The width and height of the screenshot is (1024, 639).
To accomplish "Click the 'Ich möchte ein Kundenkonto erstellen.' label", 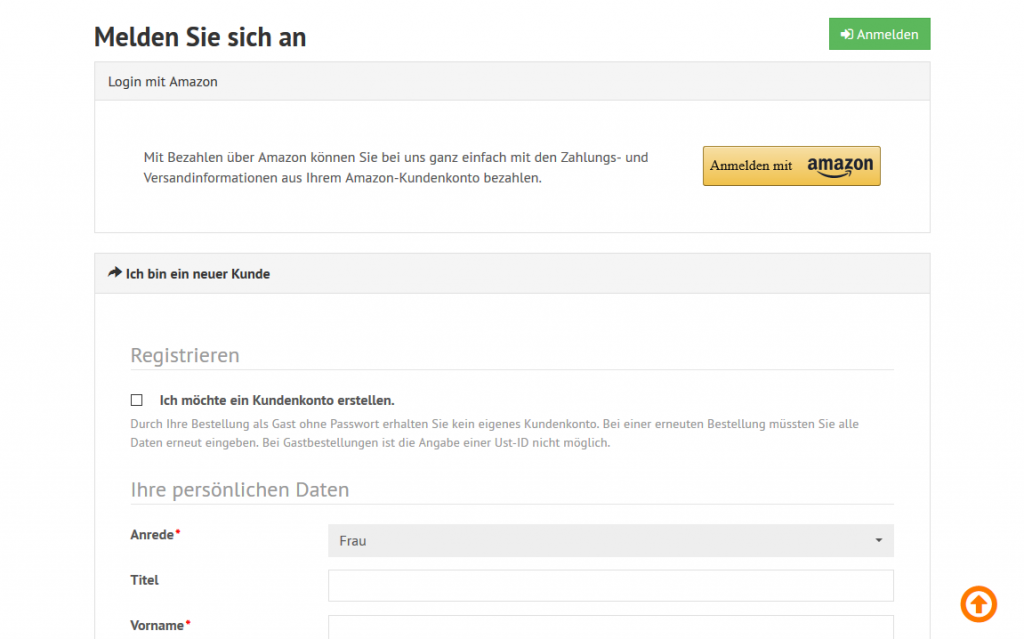I will click(277, 400).
